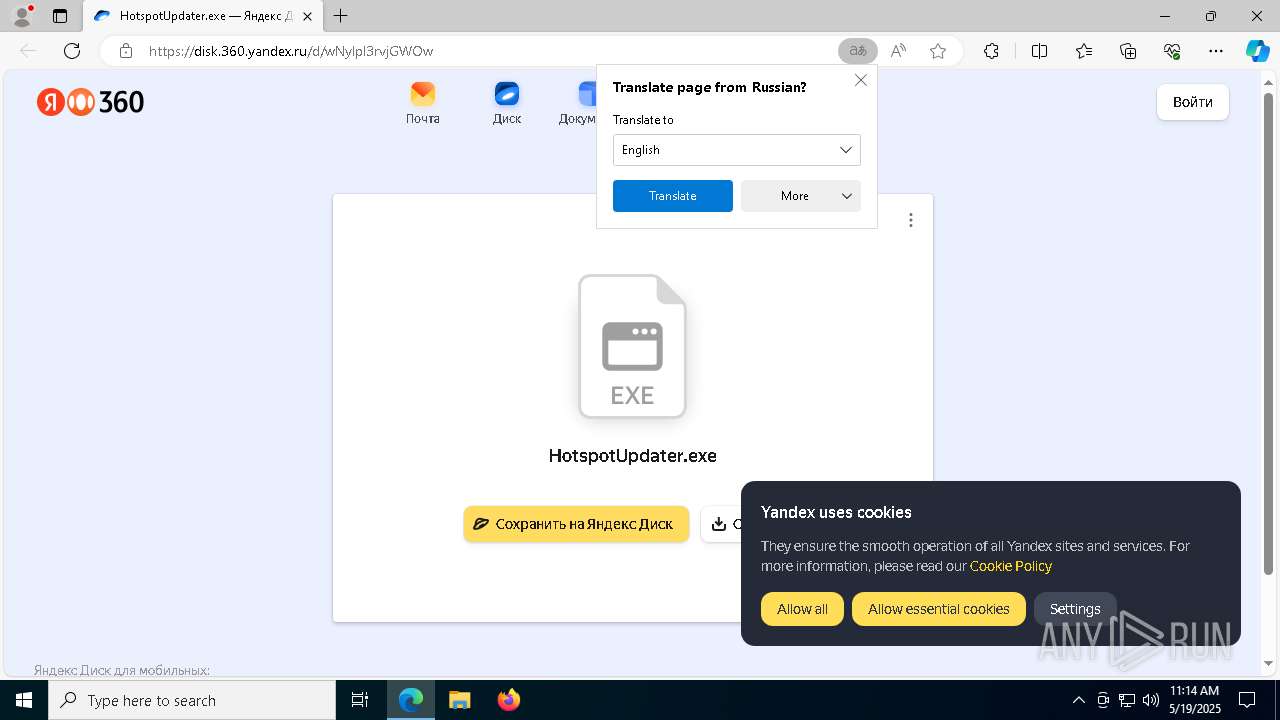Click the network tray icon
This screenshot has height=720, width=1280.
1127,700
